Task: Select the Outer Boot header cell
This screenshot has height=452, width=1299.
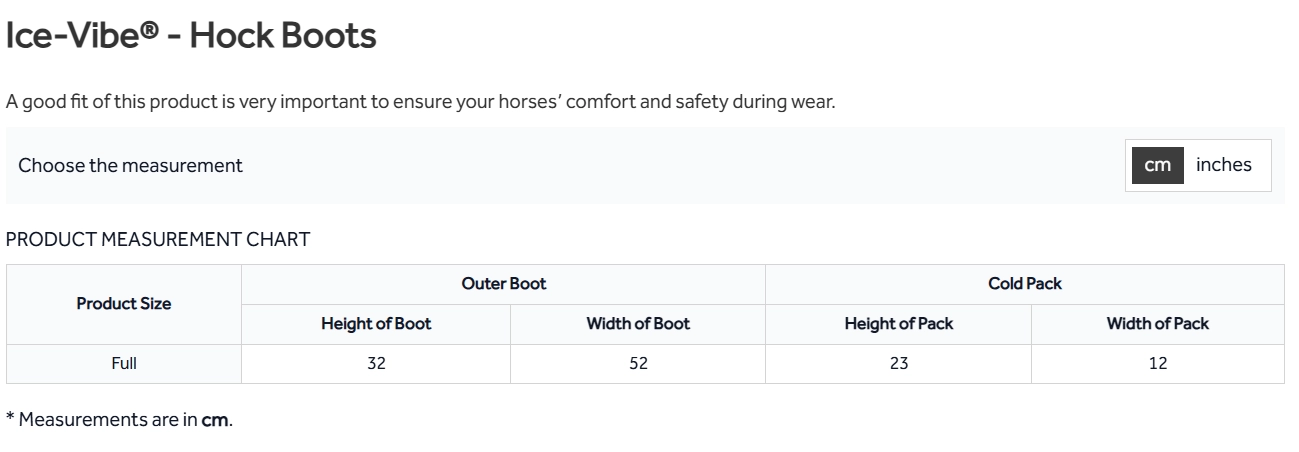Action: tap(504, 284)
